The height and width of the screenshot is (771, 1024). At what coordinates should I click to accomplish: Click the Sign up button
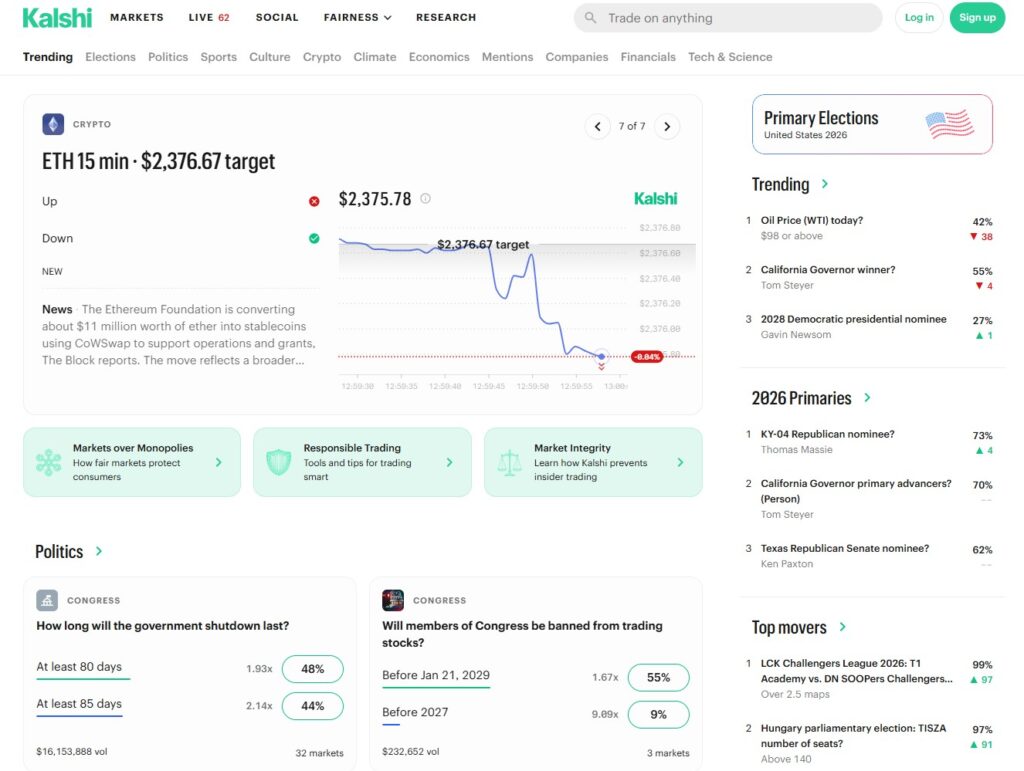[977, 18]
